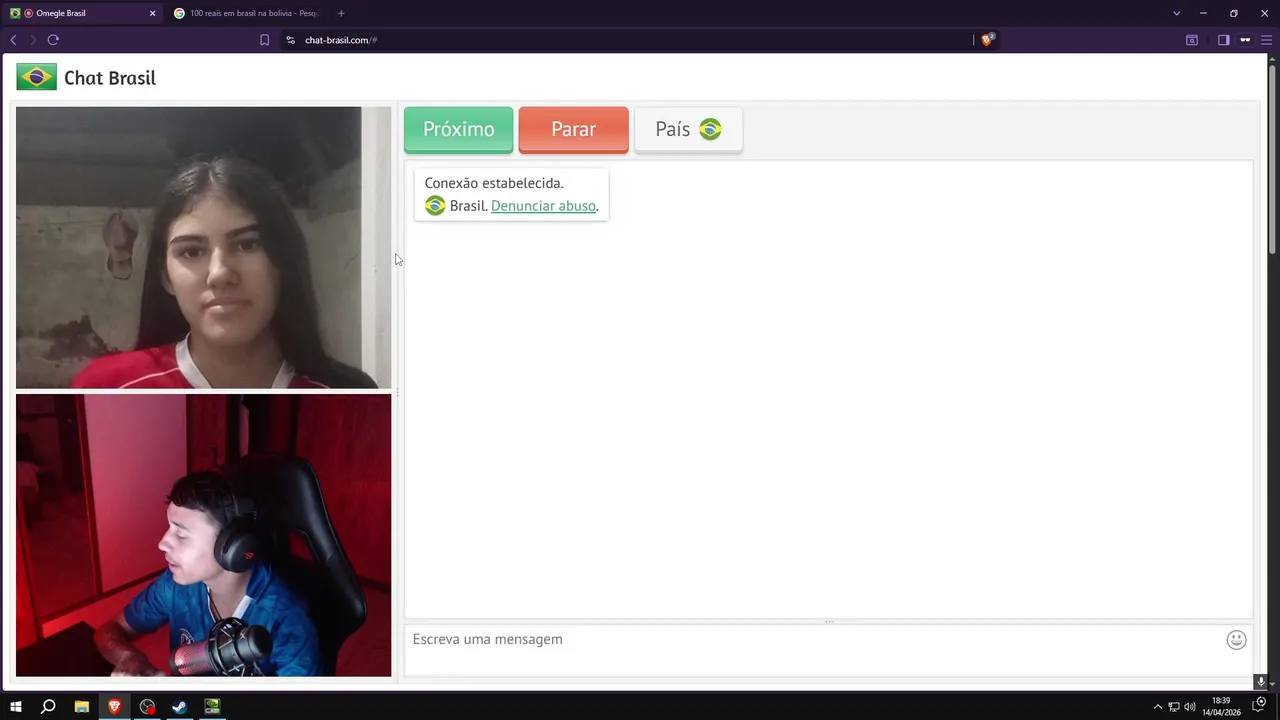This screenshot has height=720, width=1280.
Task: Expand the tab list dropdown arrow
Action: [x=1176, y=13]
